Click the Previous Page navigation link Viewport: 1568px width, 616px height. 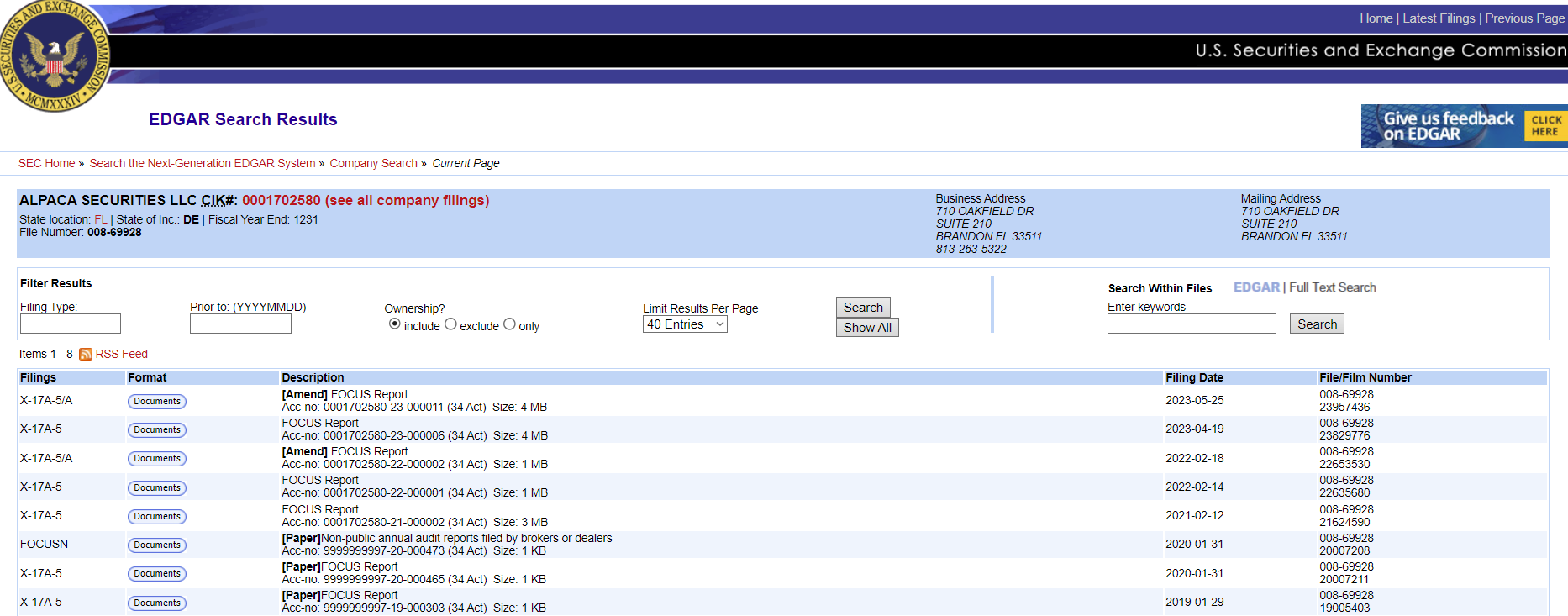coord(1524,18)
